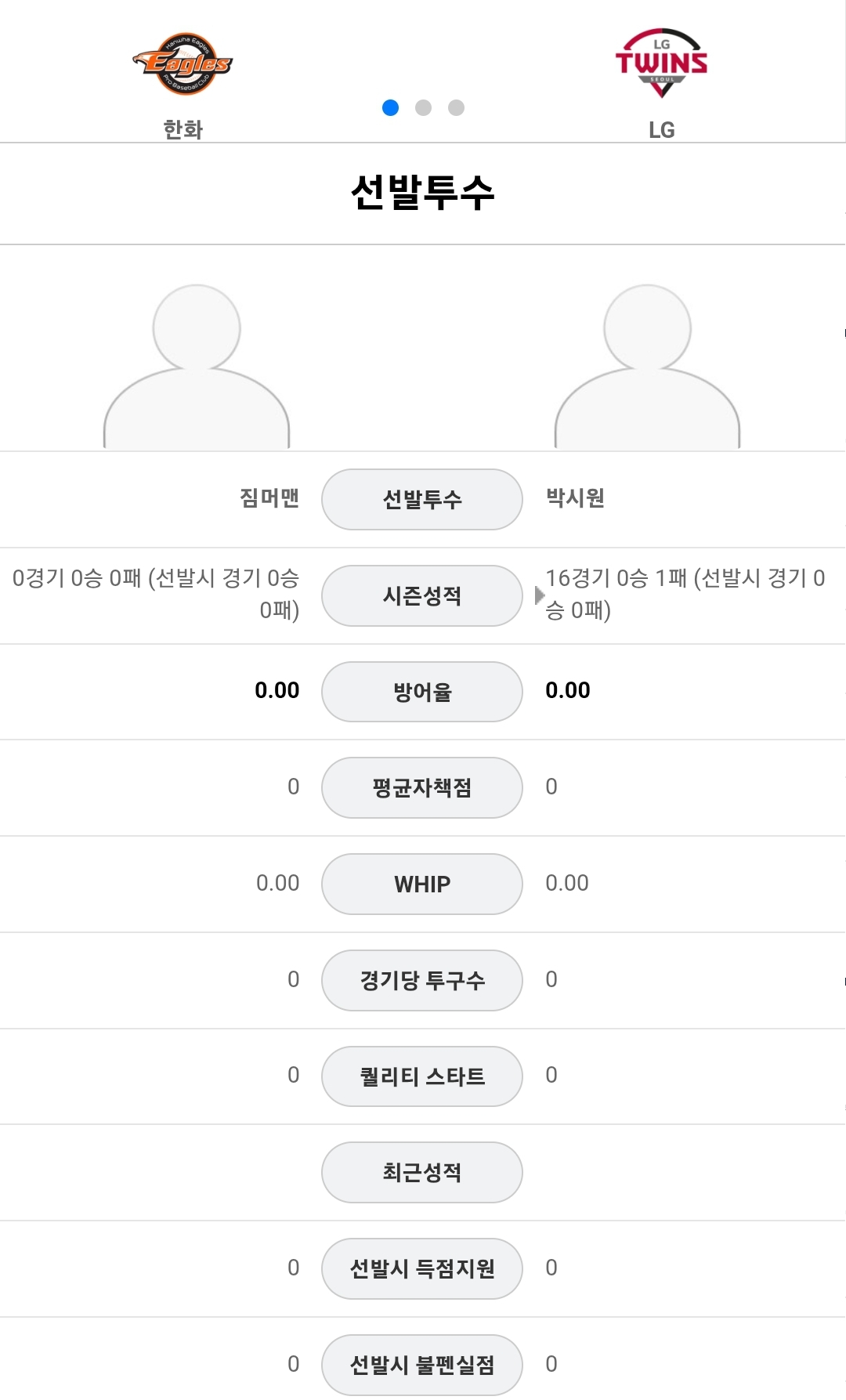
Task: Open Hanwha starting pitcher profile silhouette
Action: pyautogui.click(x=197, y=366)
